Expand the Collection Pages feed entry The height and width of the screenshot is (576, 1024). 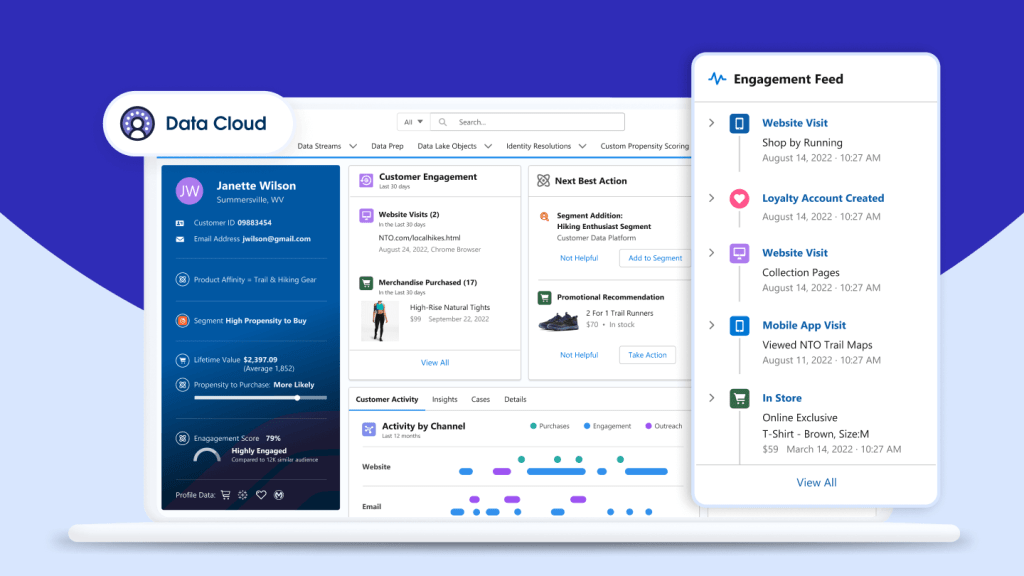point(712,253)
